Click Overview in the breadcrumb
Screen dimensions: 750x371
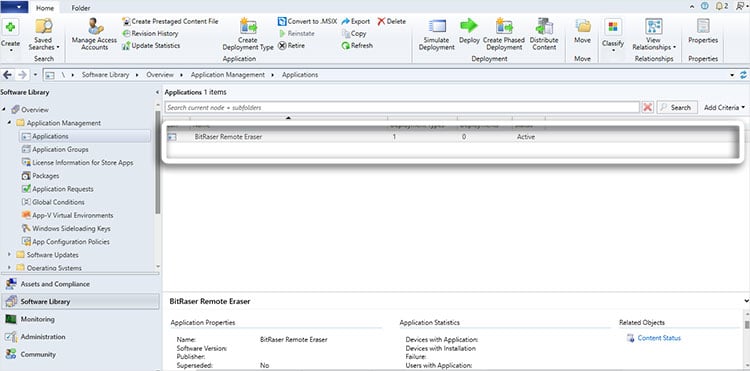160,75
